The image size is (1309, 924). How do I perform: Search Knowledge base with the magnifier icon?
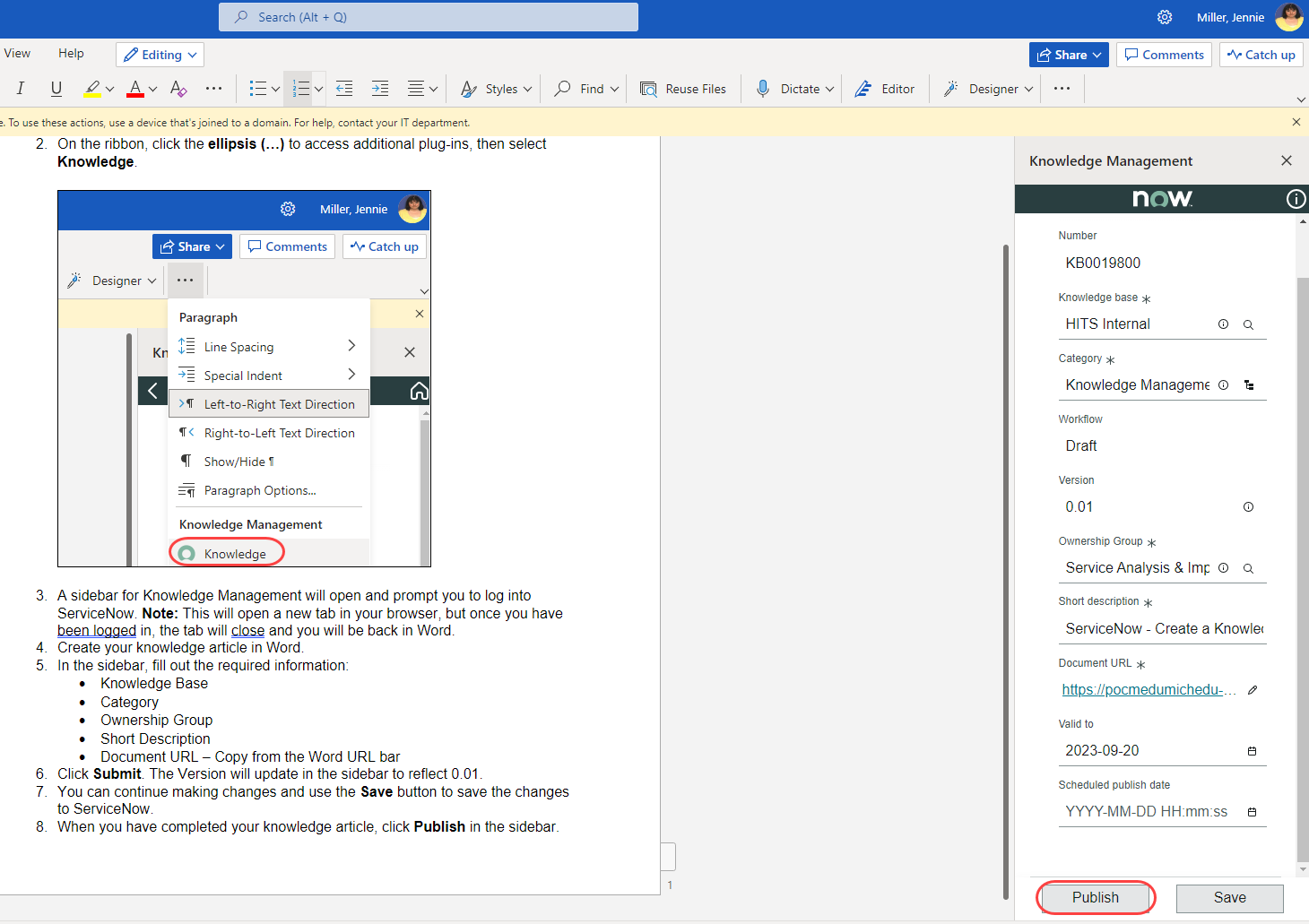tap(1248, 324)
